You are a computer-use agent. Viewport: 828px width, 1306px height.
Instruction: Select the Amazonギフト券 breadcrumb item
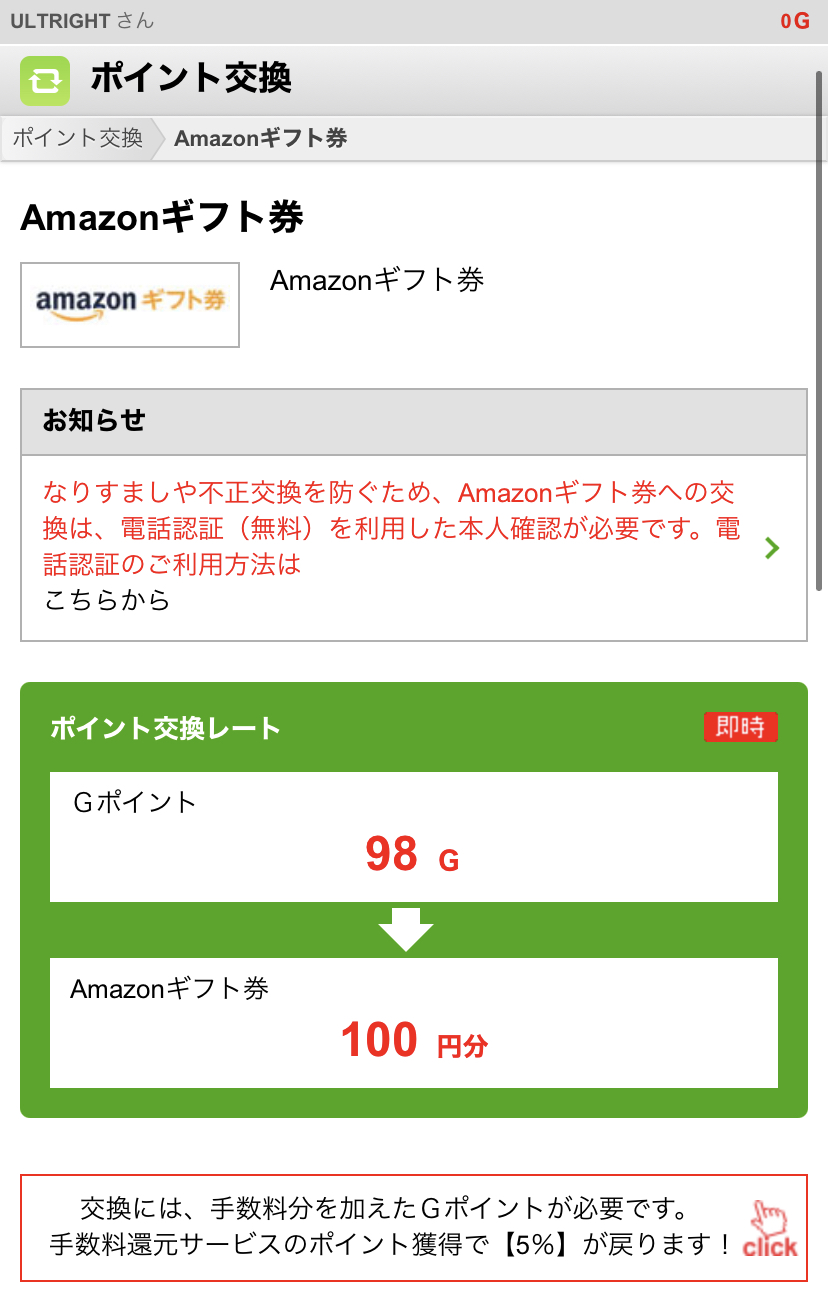(x=260, y=138)
